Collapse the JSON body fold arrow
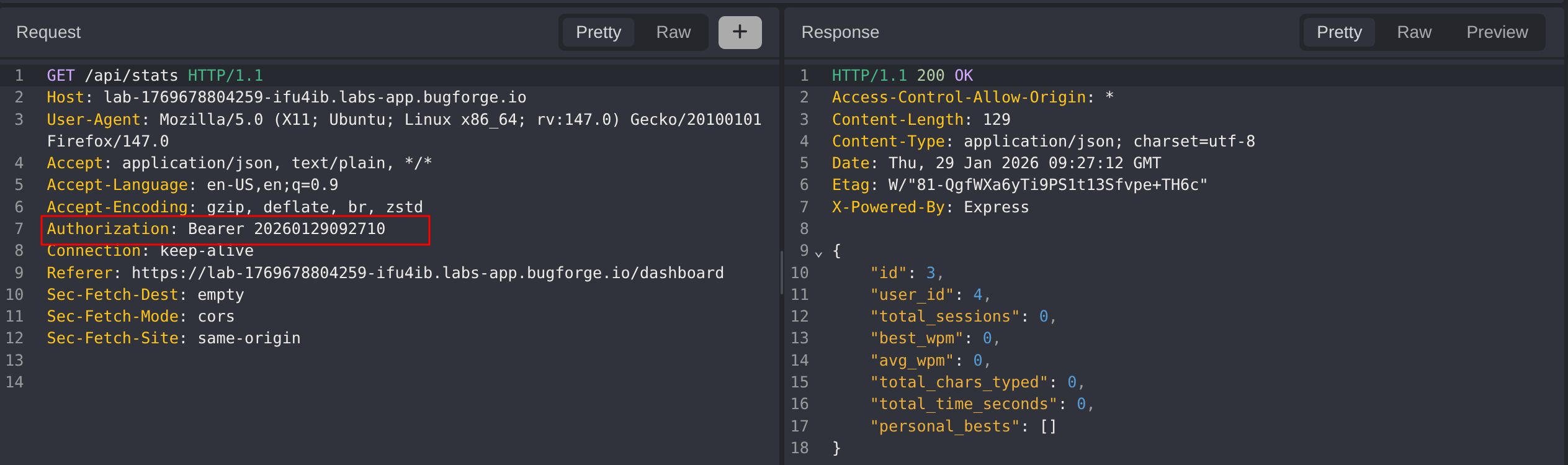Screen dimensions: 1568x465 coord(818,253)
